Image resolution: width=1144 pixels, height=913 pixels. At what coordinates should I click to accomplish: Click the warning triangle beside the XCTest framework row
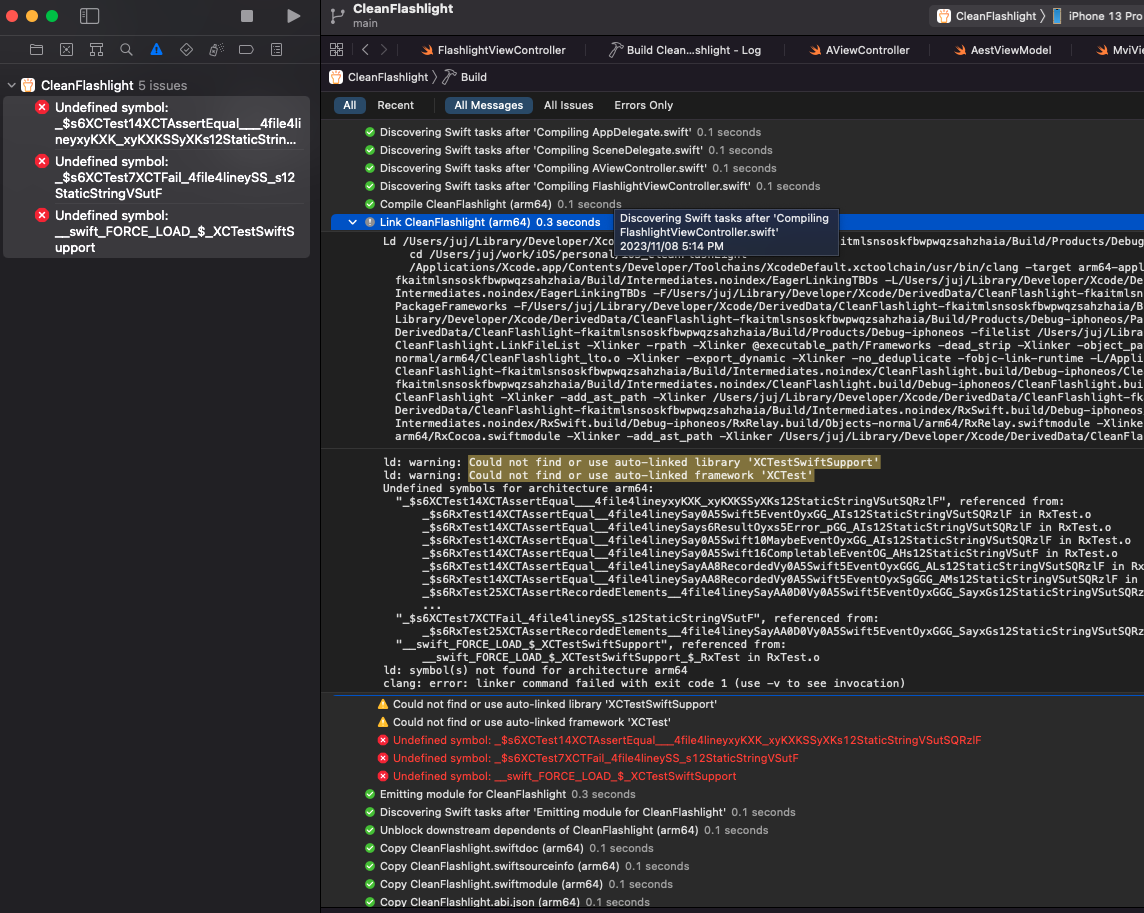383,723
